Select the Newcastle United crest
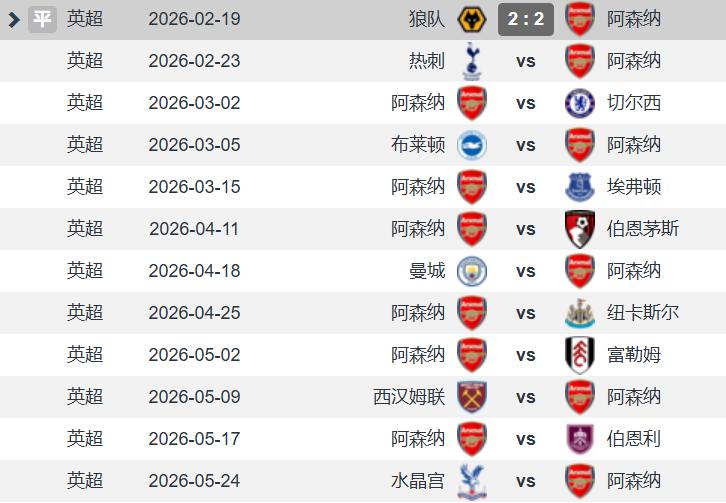 pyautogui.click(x=580, y=313)
